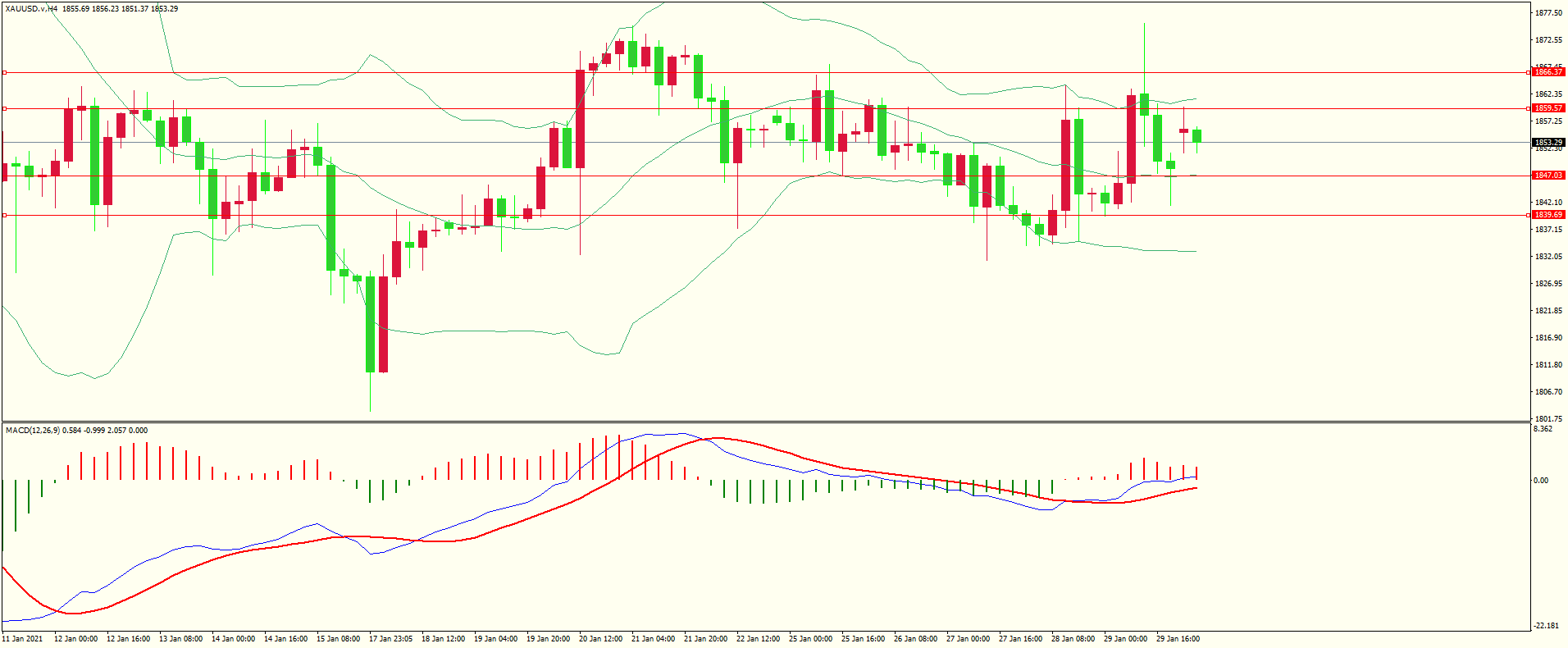1568x648 pixels.
Task: Click the -22.181 MACD scale value
Action: 1544,626
